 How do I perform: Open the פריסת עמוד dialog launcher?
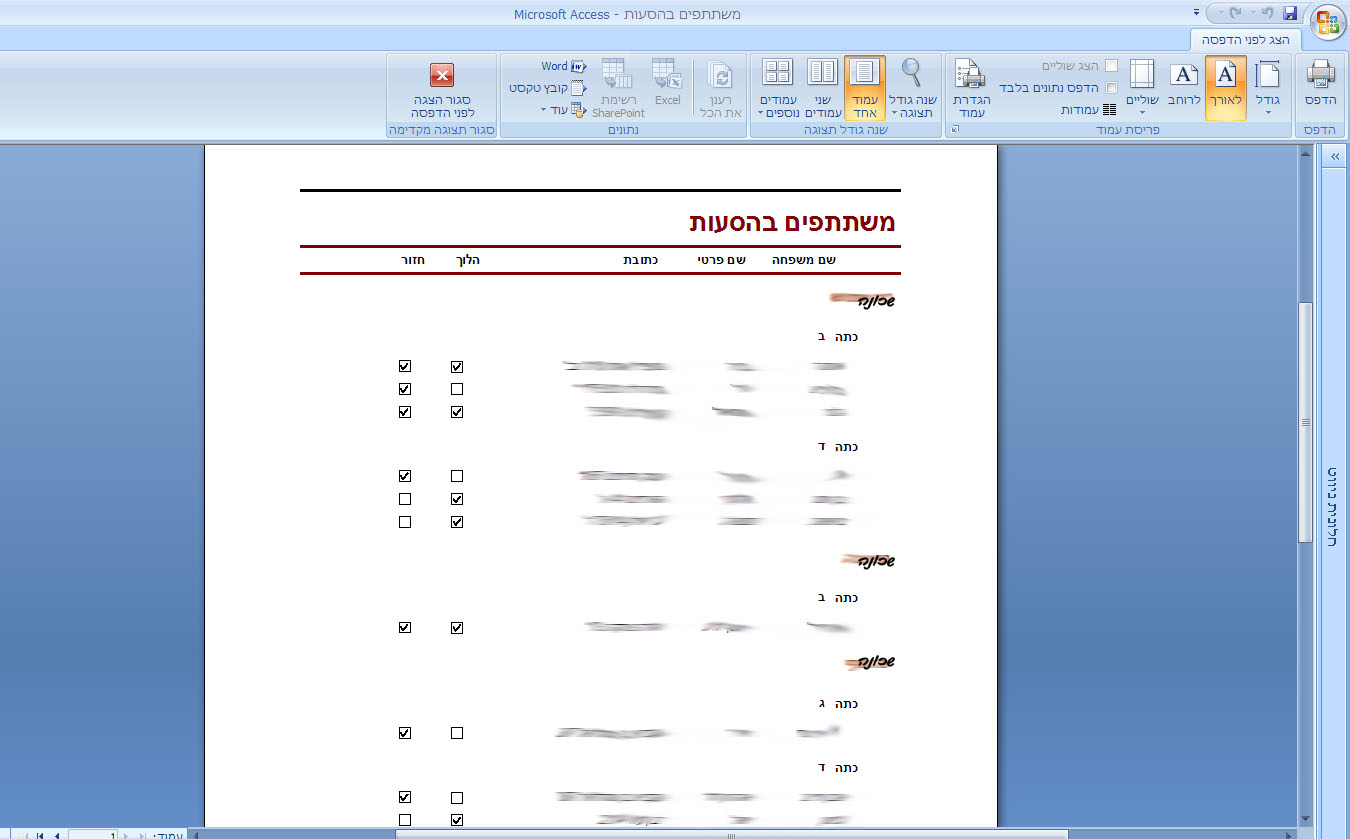953,130
